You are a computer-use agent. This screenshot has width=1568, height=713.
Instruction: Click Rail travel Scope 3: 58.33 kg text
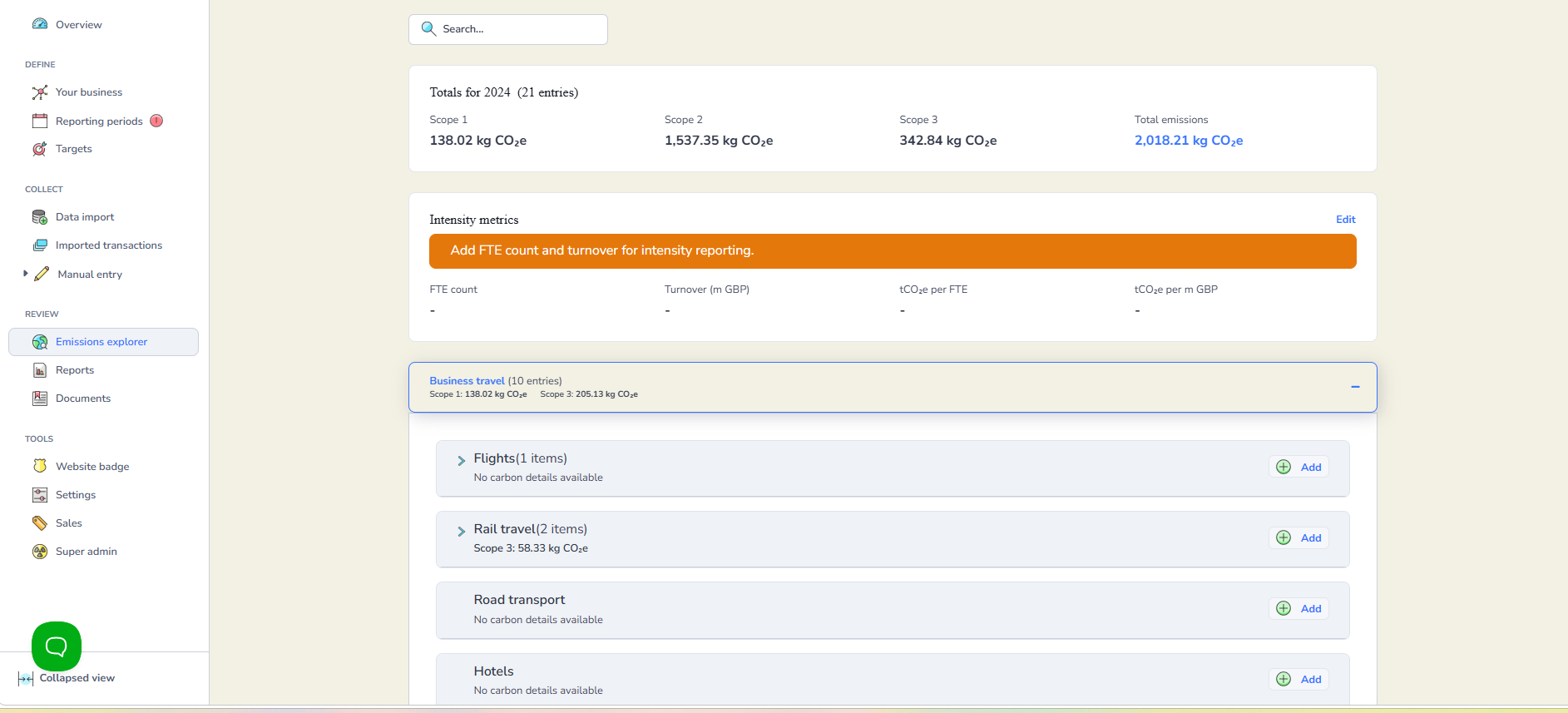(531, 548)
